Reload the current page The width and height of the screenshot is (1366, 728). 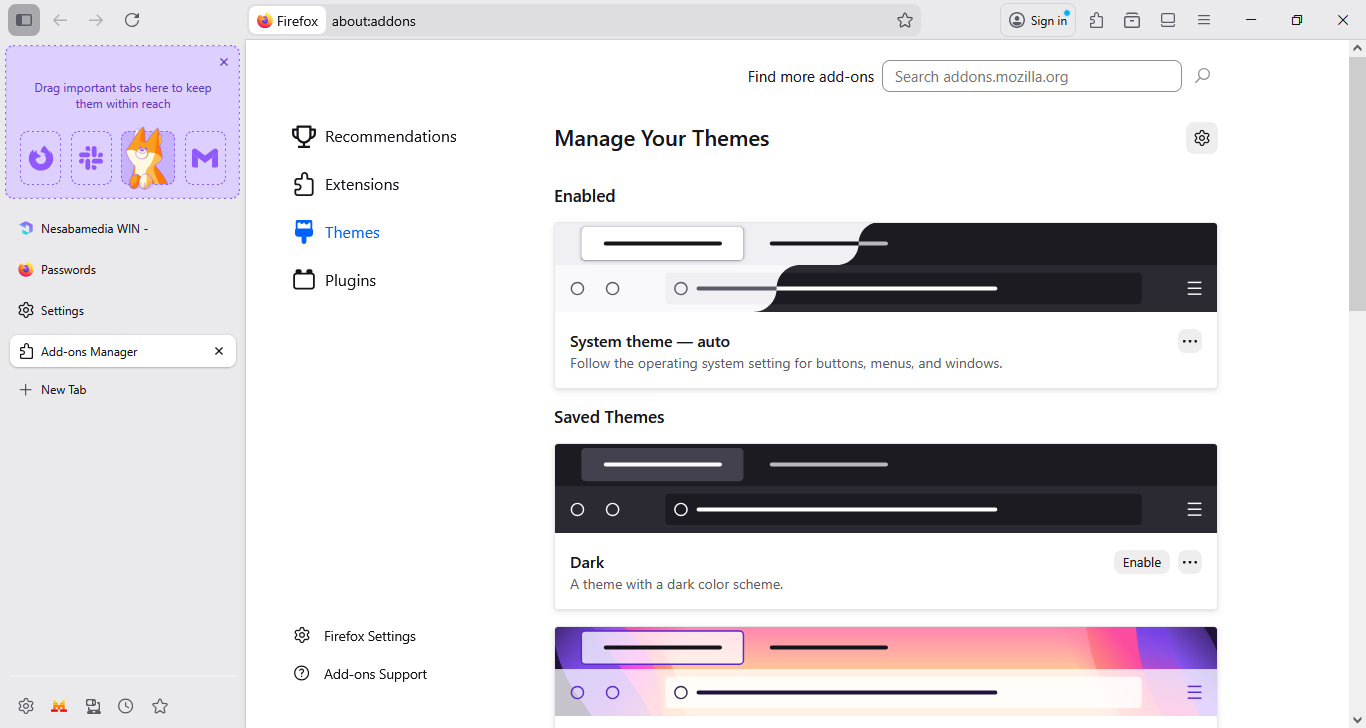132,20
